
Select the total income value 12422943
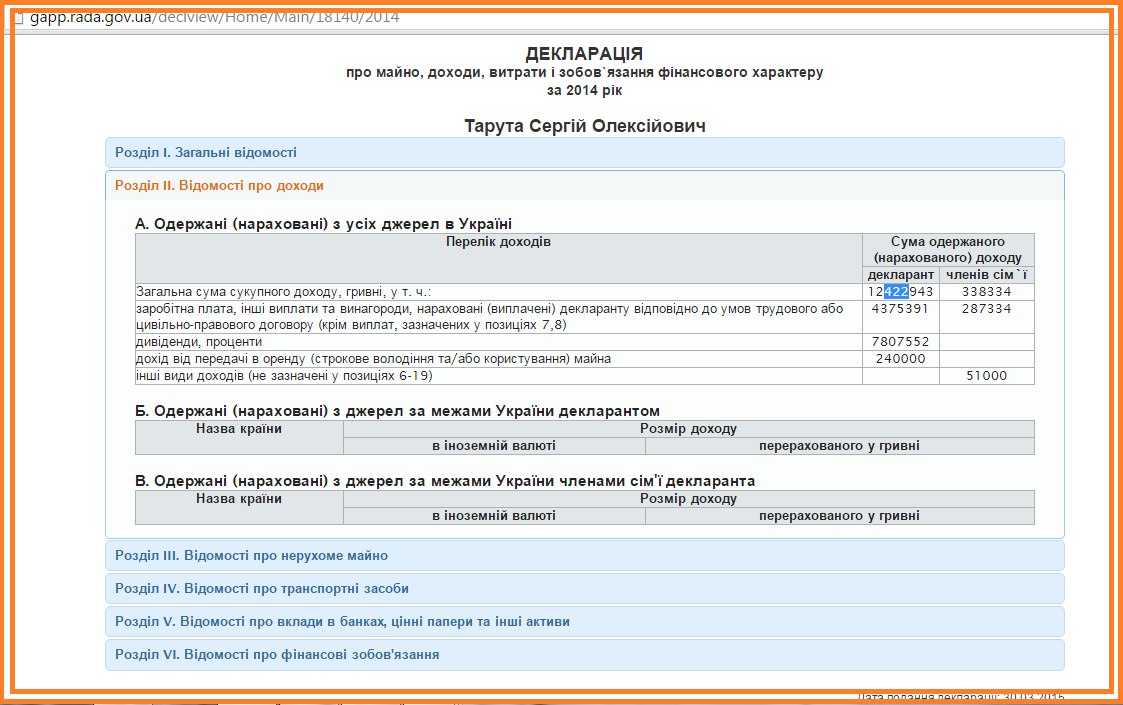[898, 290]
